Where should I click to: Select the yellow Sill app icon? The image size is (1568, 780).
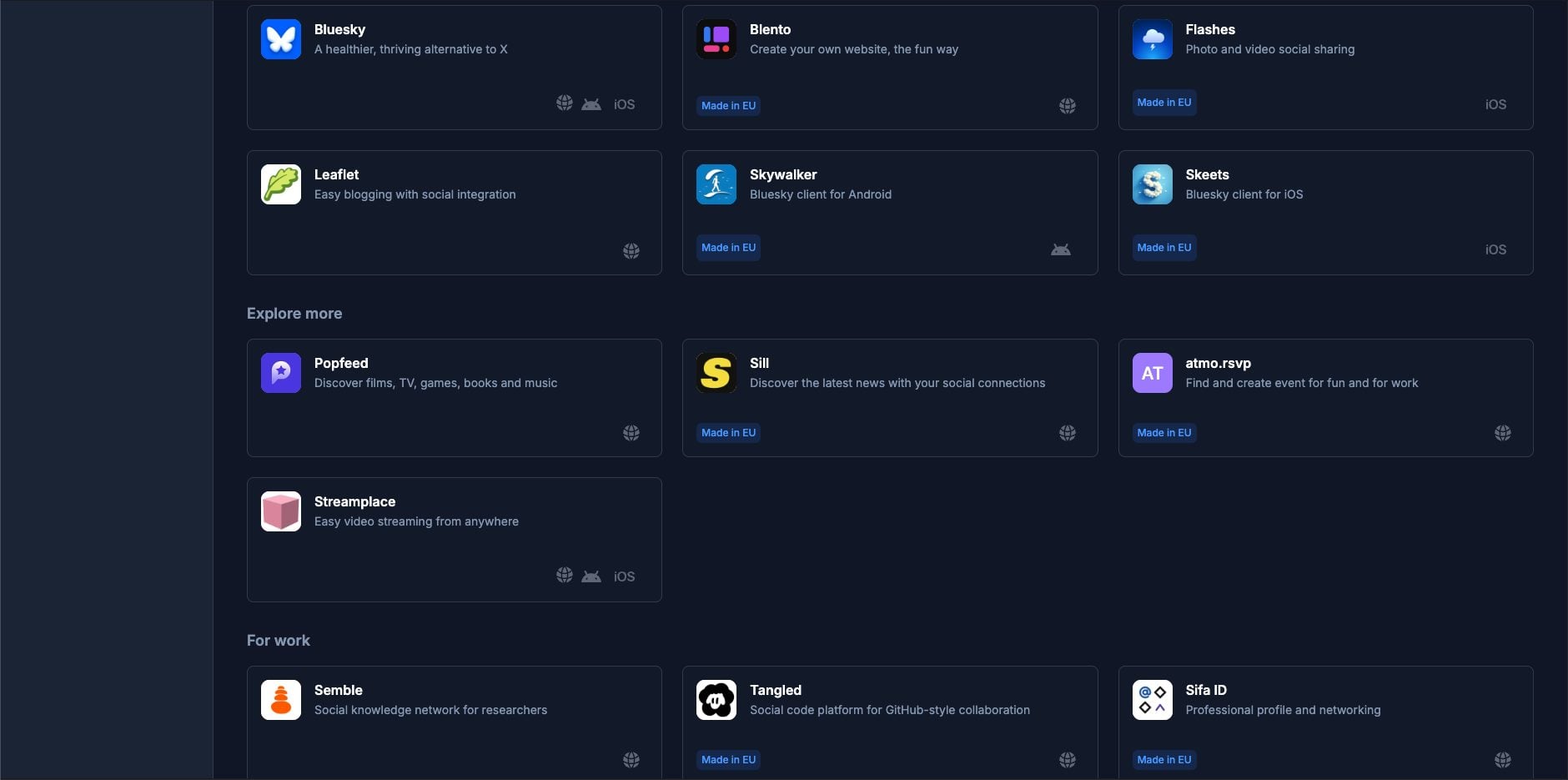716,373
